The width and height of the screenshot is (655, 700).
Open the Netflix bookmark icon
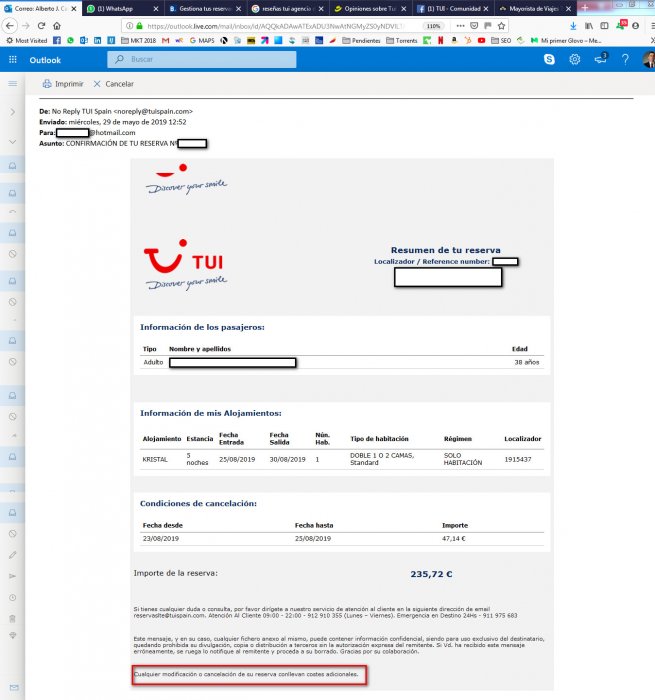click(441, 41)
